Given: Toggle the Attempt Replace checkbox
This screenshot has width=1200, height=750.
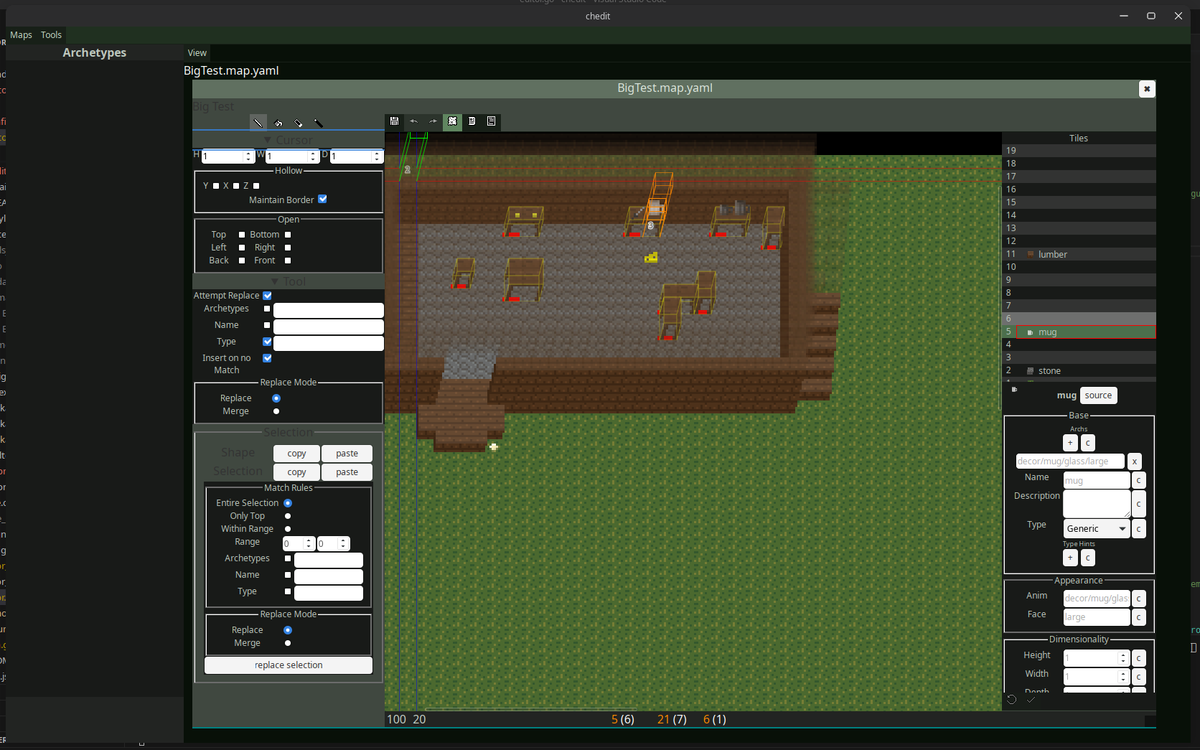Looking at the screenshot, I should tap(266, 295).
